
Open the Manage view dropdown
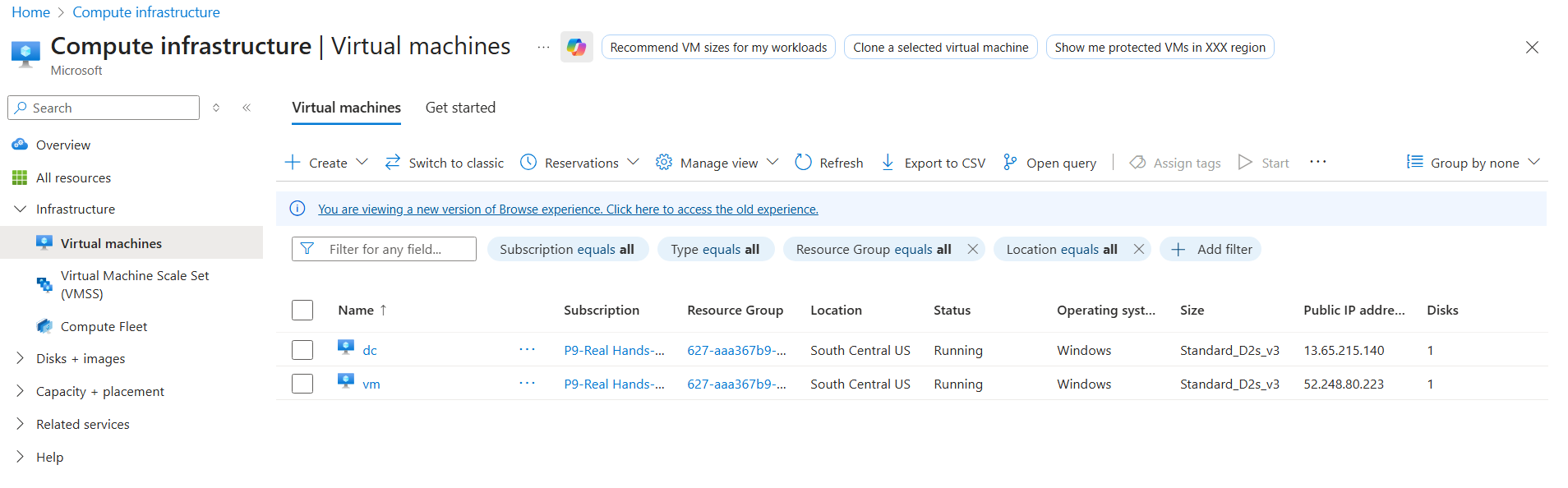(x=717, y=163)
